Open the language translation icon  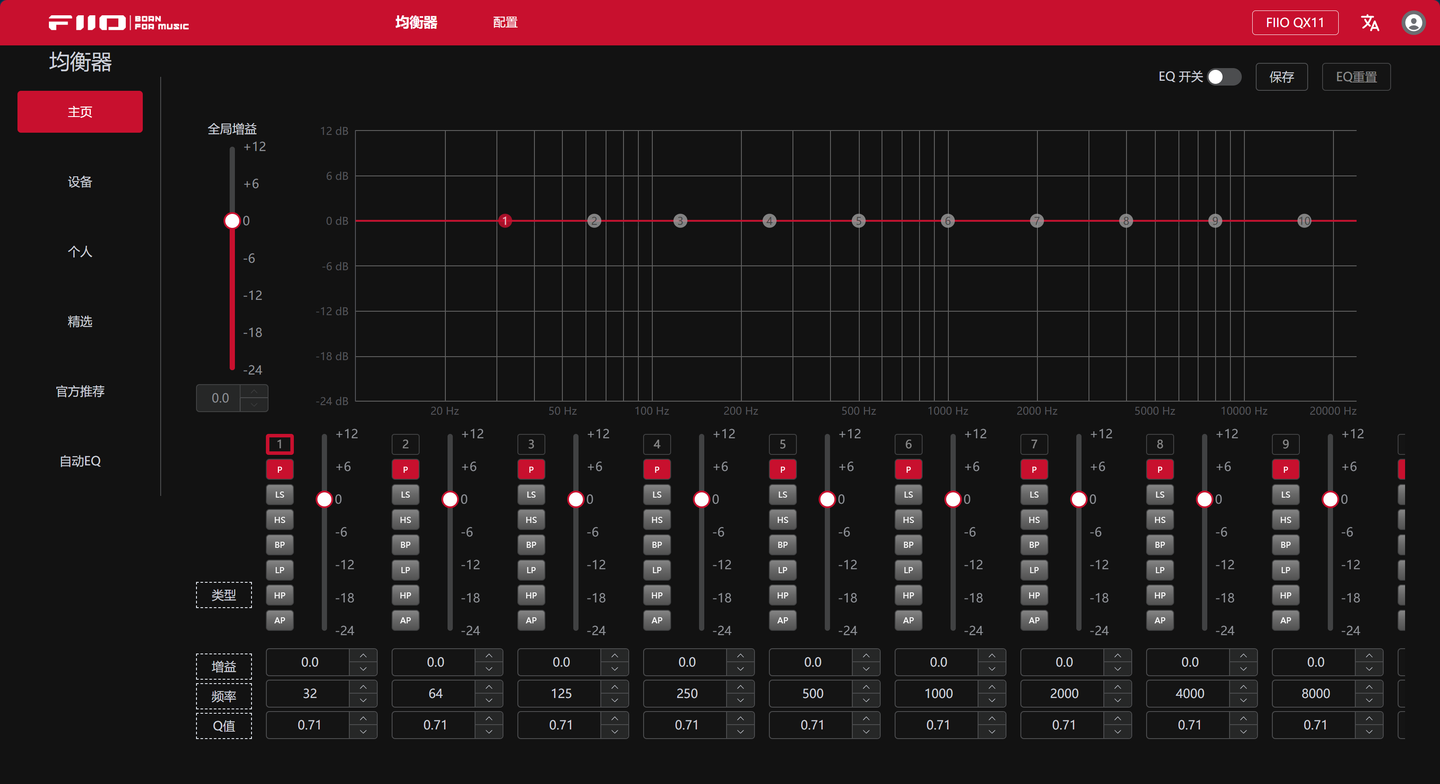click(1370, 23)
